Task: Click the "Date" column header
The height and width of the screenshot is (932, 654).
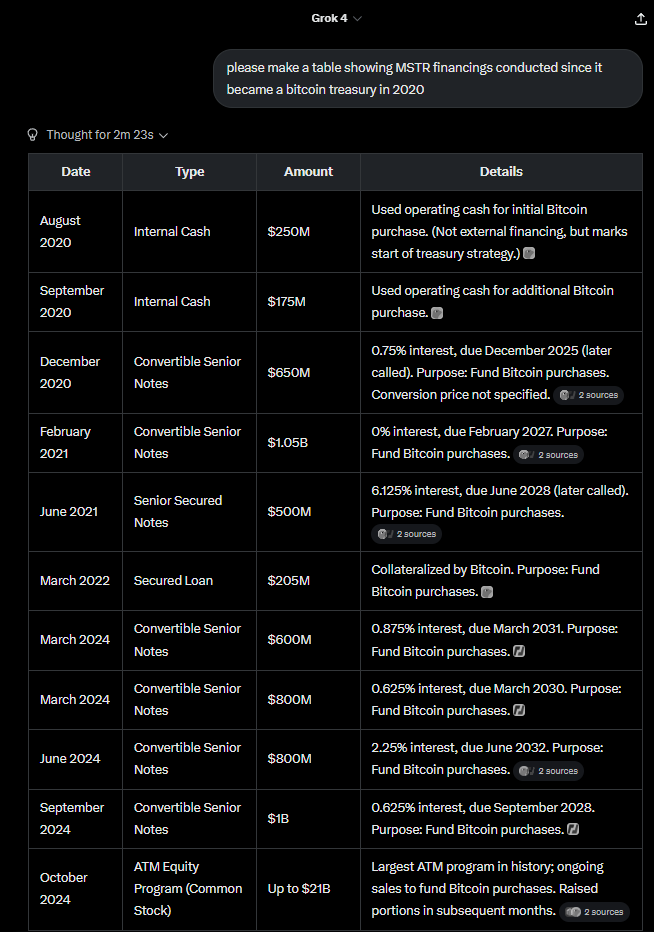Action: pos(76,172)
